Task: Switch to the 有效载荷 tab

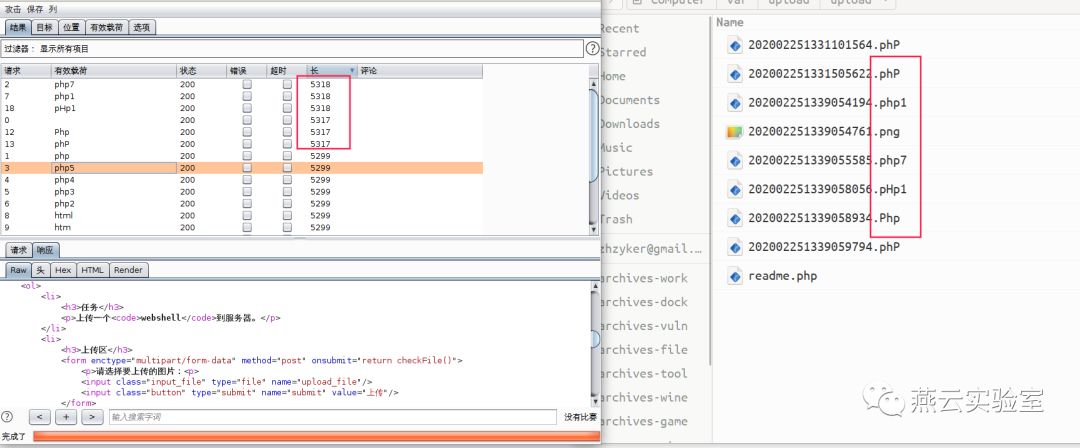Action: pos(106,28)
